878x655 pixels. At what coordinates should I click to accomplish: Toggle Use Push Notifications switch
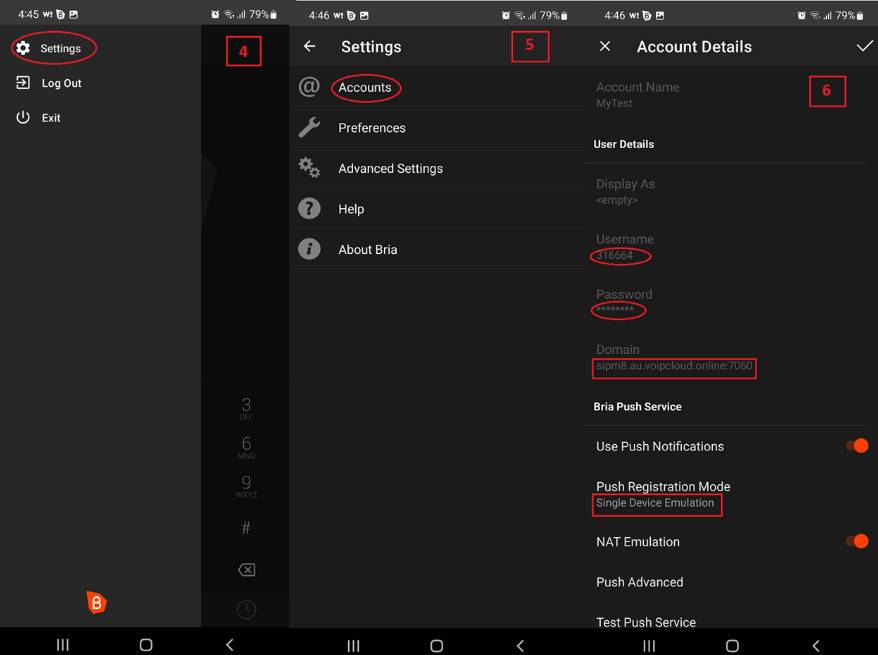[x=857, y=446]
